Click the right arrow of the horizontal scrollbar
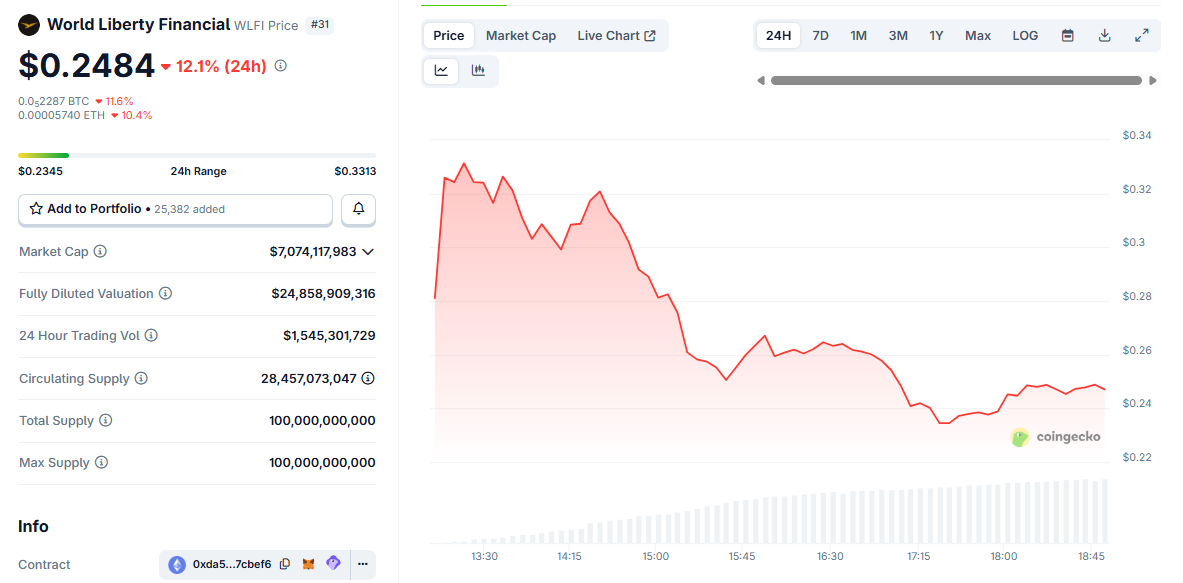The width and height of the screenshot is (1183, 583). pyautogui.click(x=1153, y=80)
